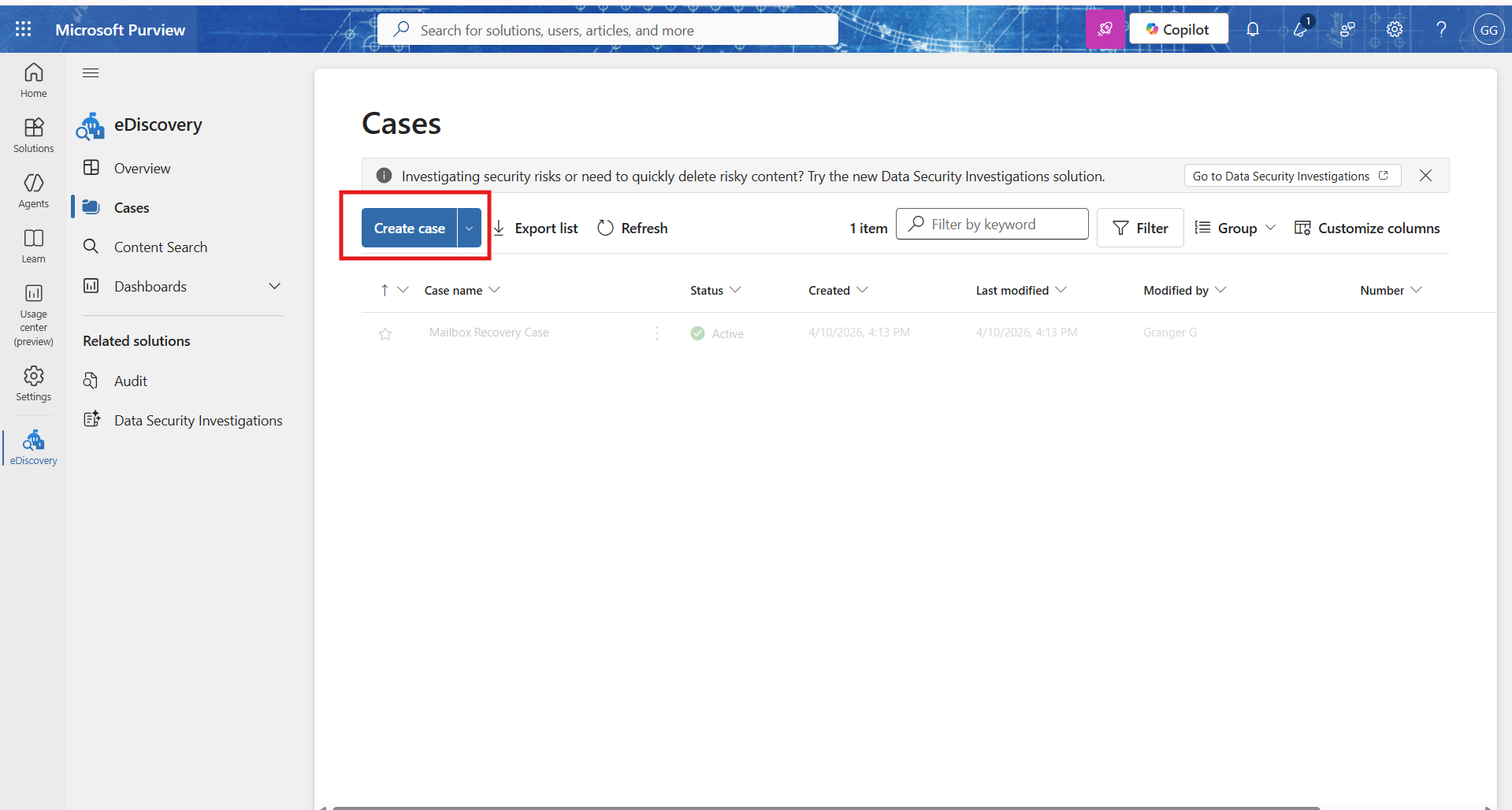Click the top search box
Viewport: 1512px width, 810px height.
[607, 30]
